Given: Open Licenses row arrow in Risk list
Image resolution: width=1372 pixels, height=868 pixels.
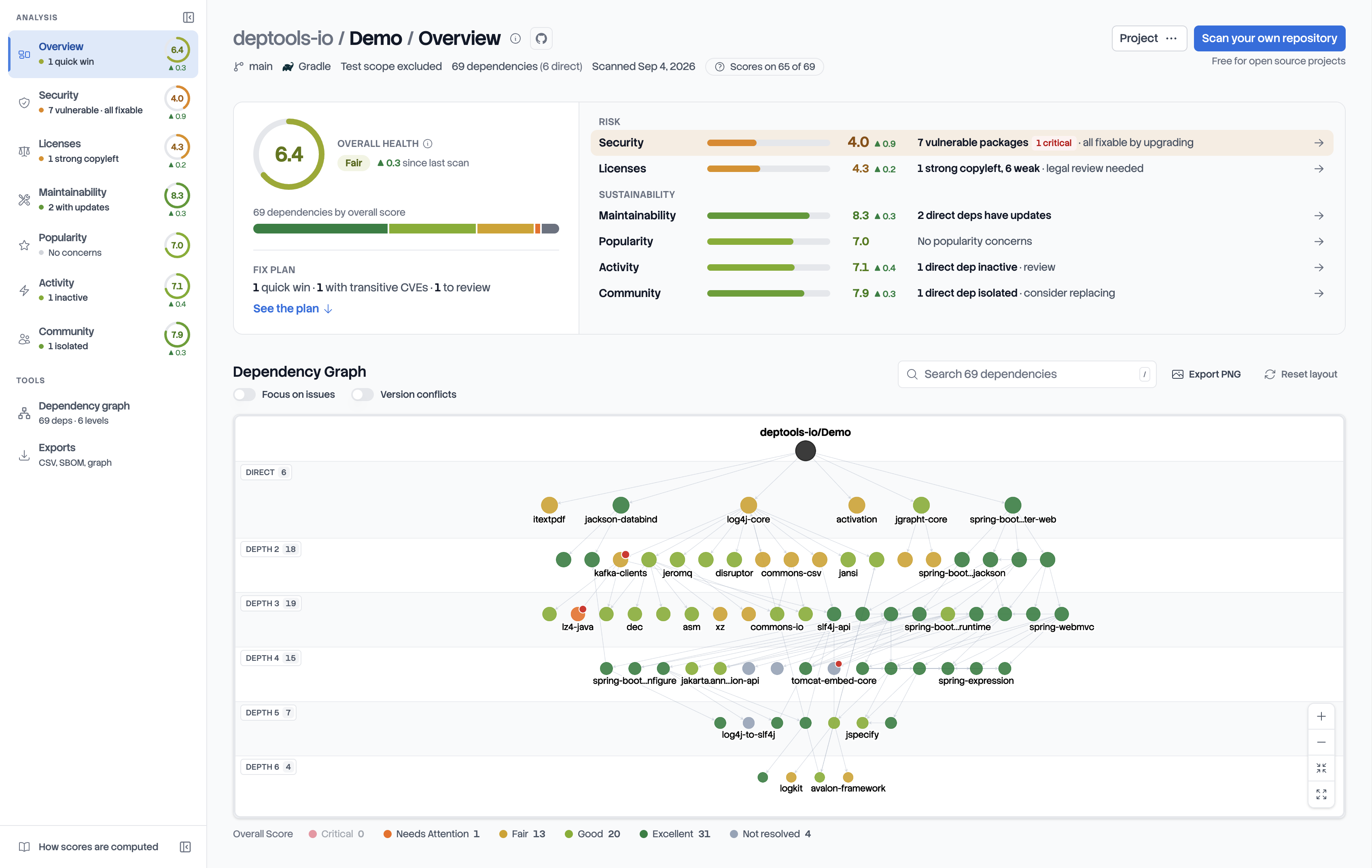Looking at the screenshot, I should click(1319, 169).
